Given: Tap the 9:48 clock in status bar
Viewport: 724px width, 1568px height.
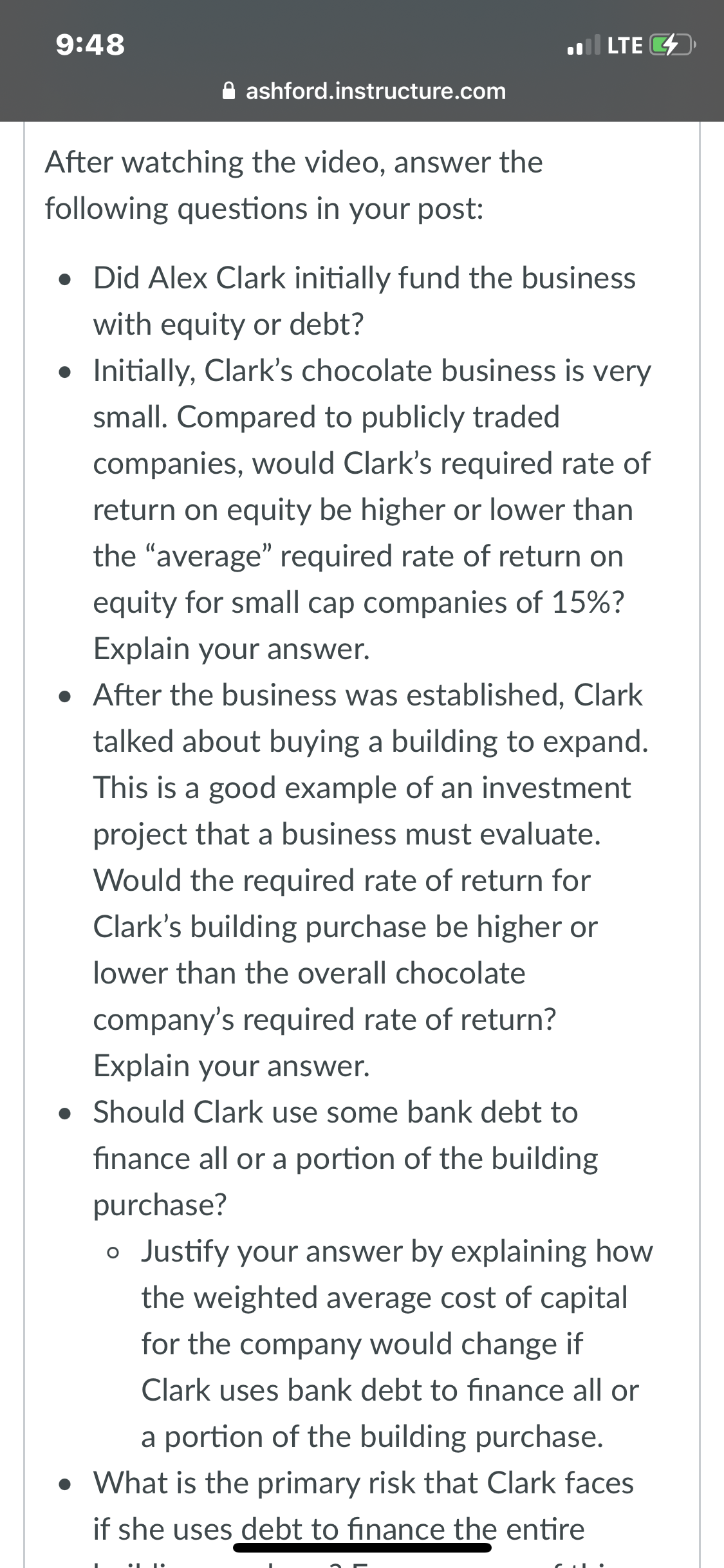Looking at the screenshot, I should click(x=91, y=45).
